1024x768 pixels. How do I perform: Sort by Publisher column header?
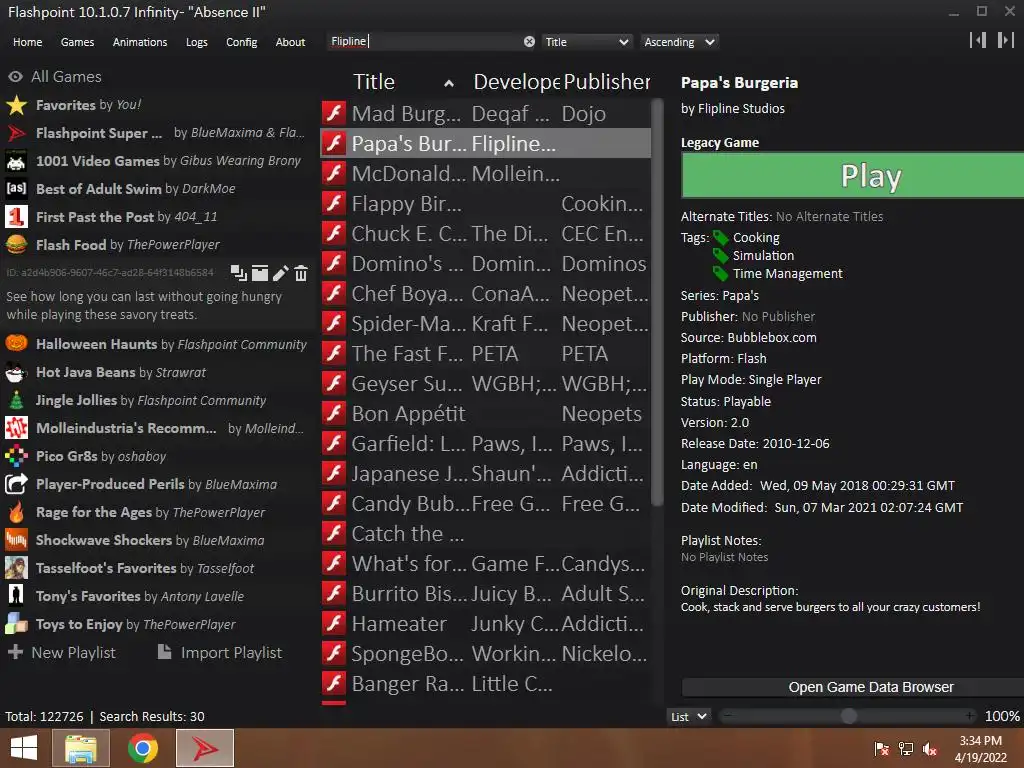607,82
